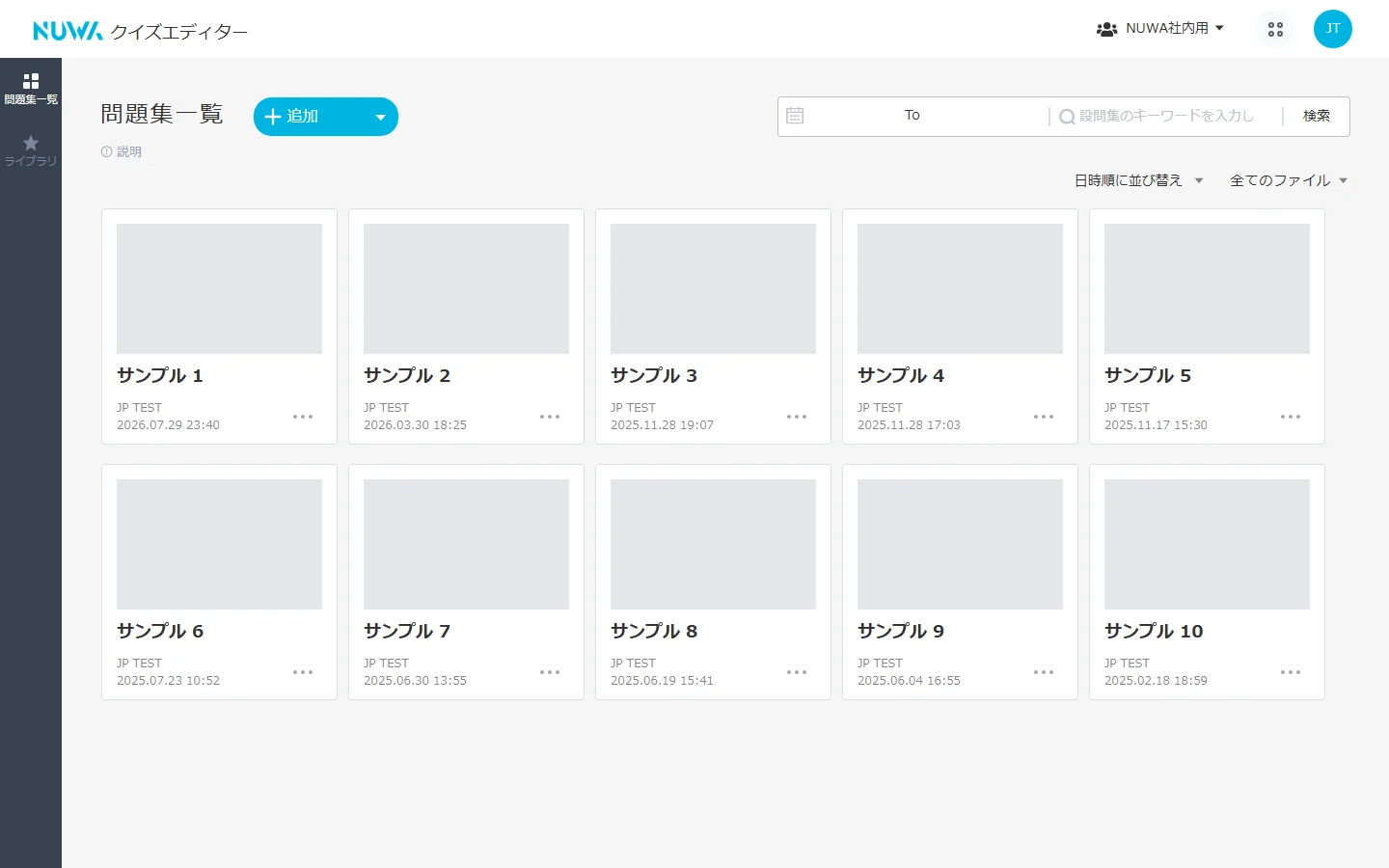
Task: Click the NUWA logo
Action: (68, 31)
